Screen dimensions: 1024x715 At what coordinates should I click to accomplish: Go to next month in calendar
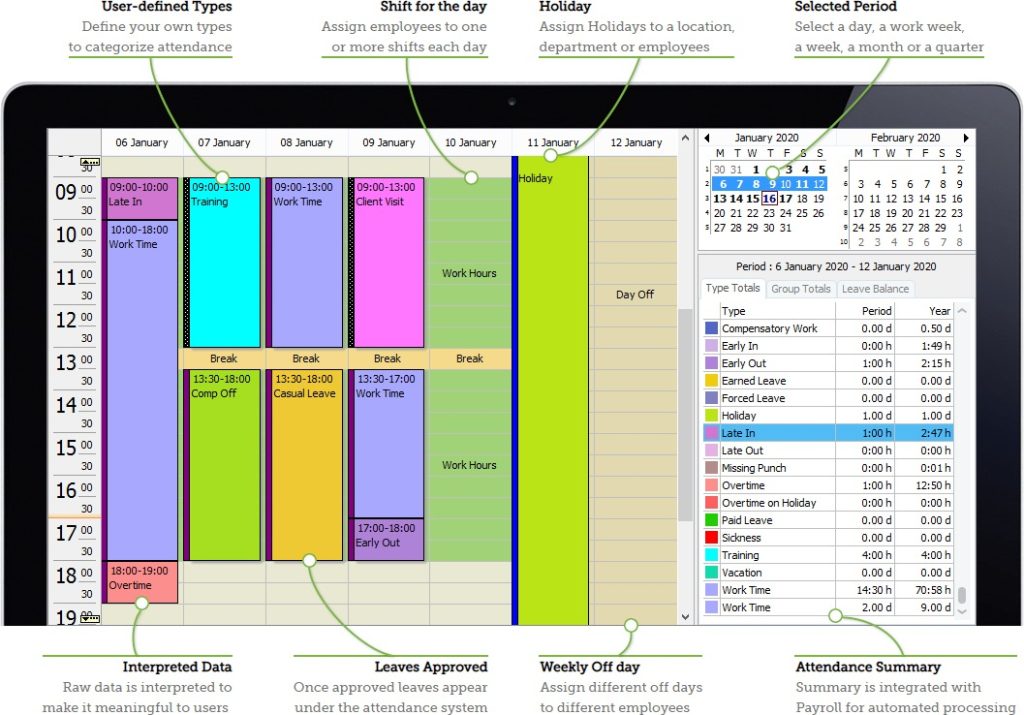966,138
